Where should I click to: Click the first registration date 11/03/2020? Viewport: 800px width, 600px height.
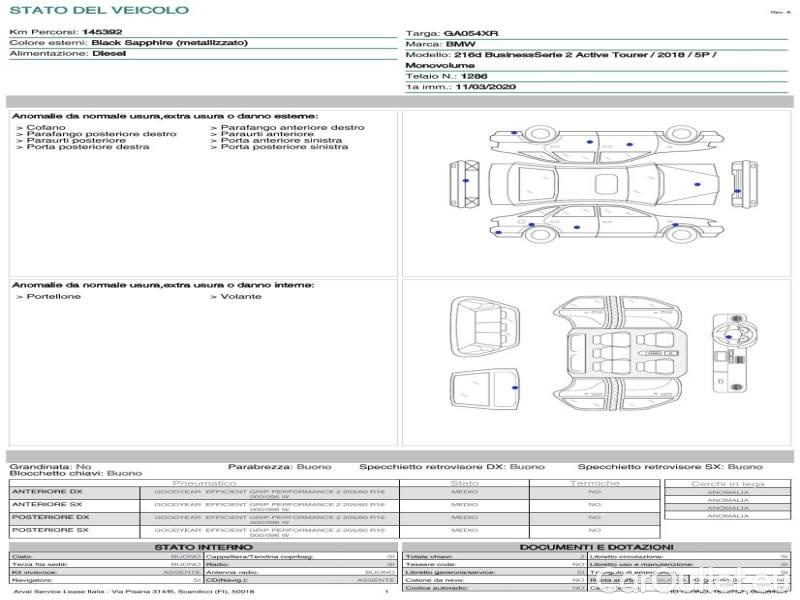coord(485,87)
